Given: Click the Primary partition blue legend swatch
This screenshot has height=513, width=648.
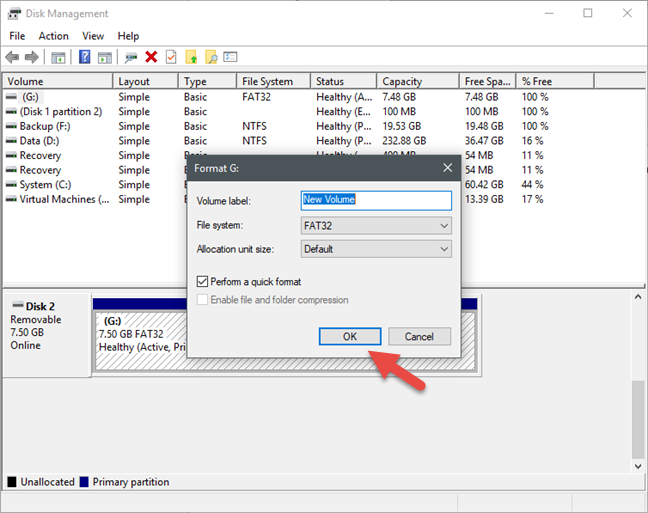Looking at the screenshot, I should point(84,482).
